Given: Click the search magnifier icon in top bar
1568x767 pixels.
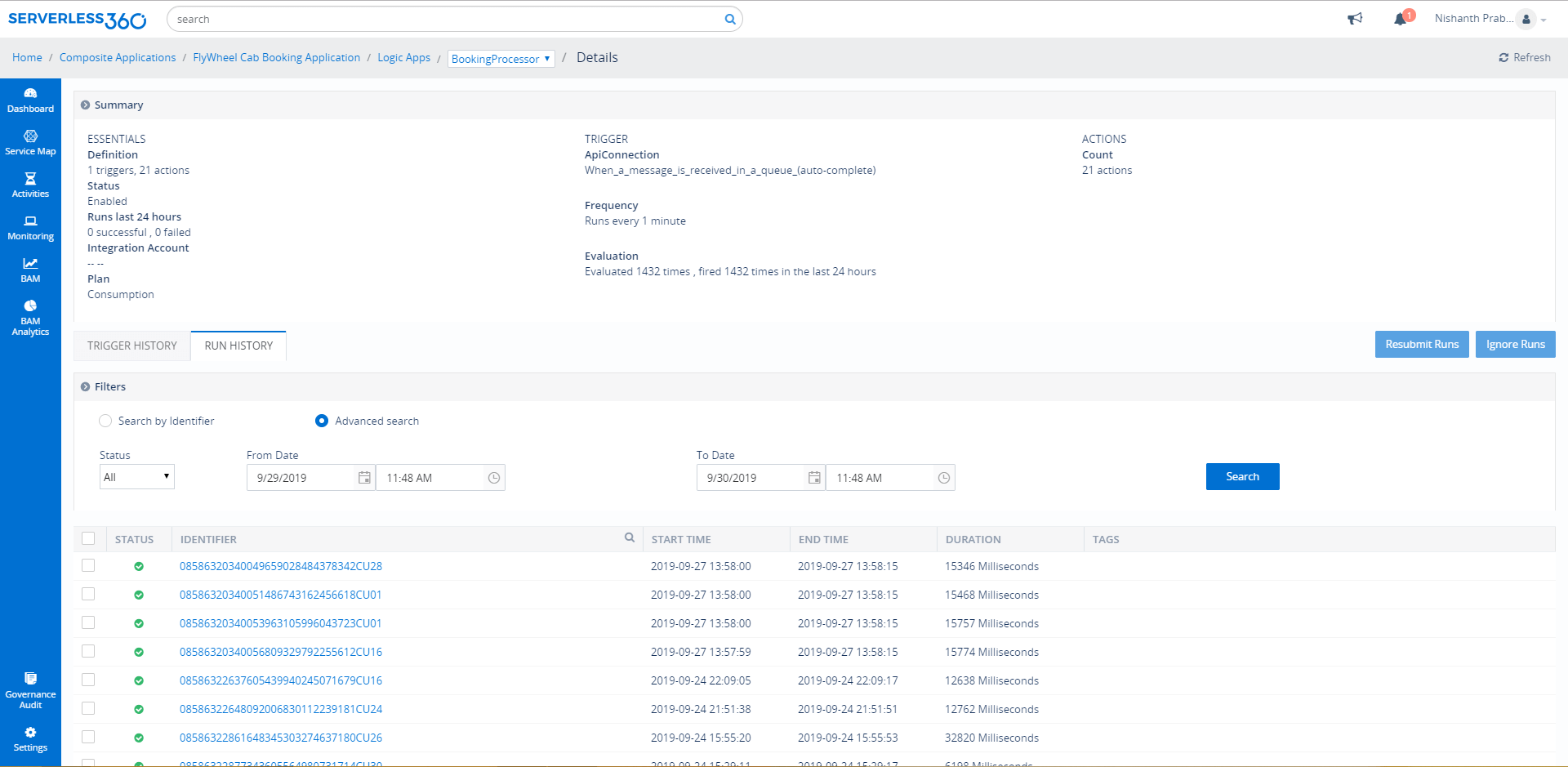Looking at the screenshot, I should click(730, 20).
